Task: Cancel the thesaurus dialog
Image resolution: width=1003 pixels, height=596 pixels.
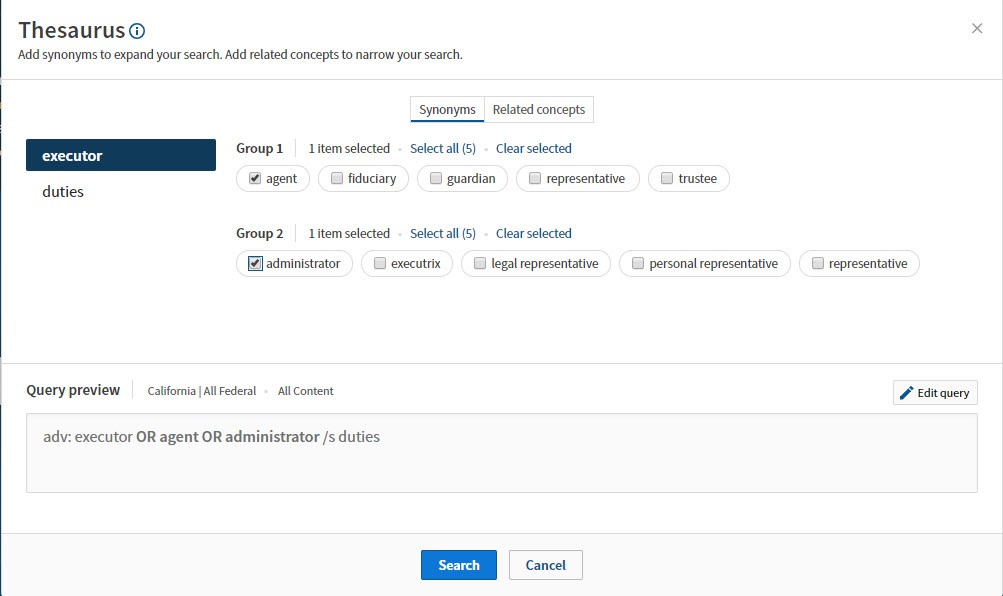Action: [x=545, y=565]
